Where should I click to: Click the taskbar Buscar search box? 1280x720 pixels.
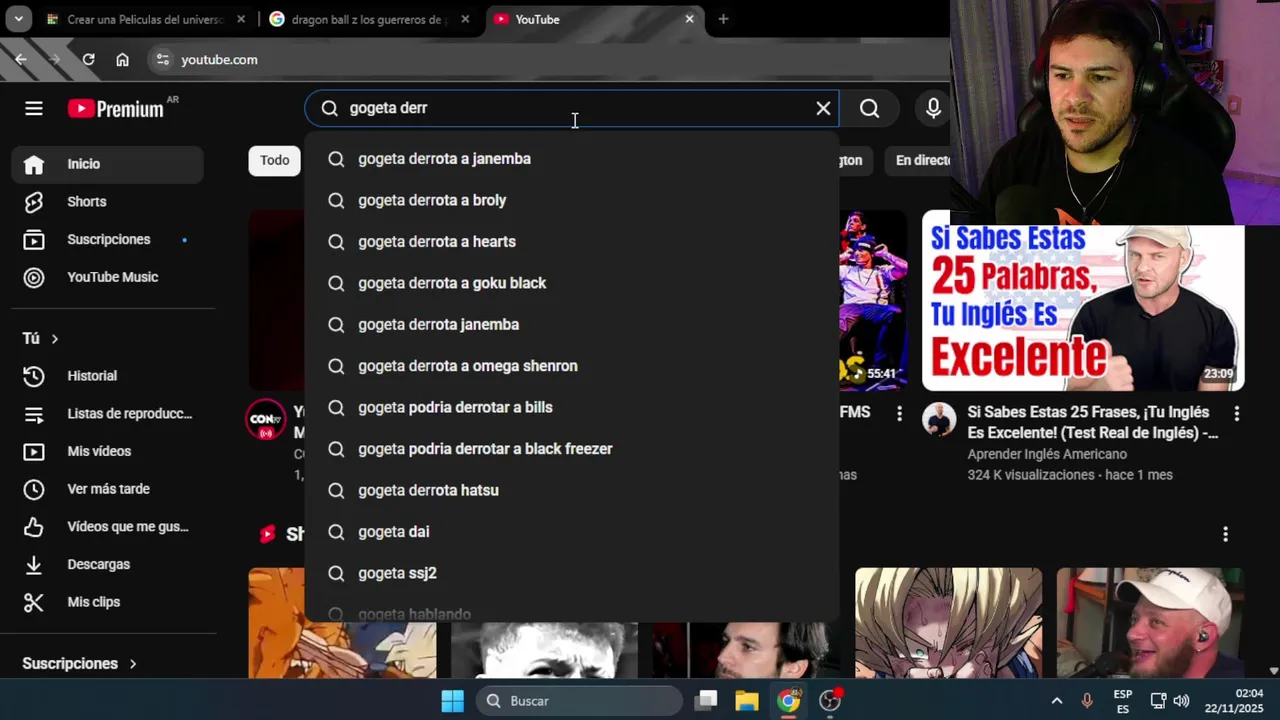579,701
